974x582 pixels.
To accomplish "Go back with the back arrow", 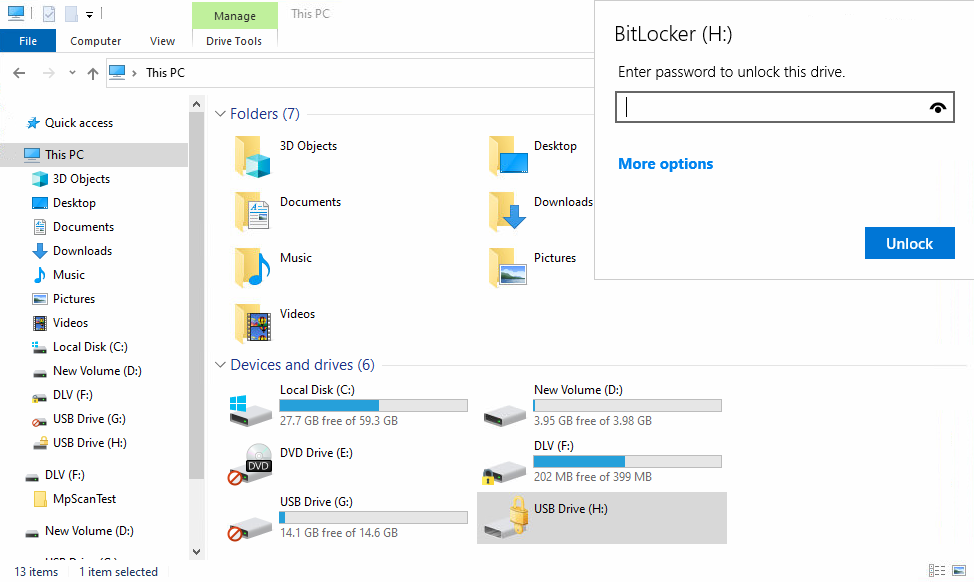I will 19,73.
